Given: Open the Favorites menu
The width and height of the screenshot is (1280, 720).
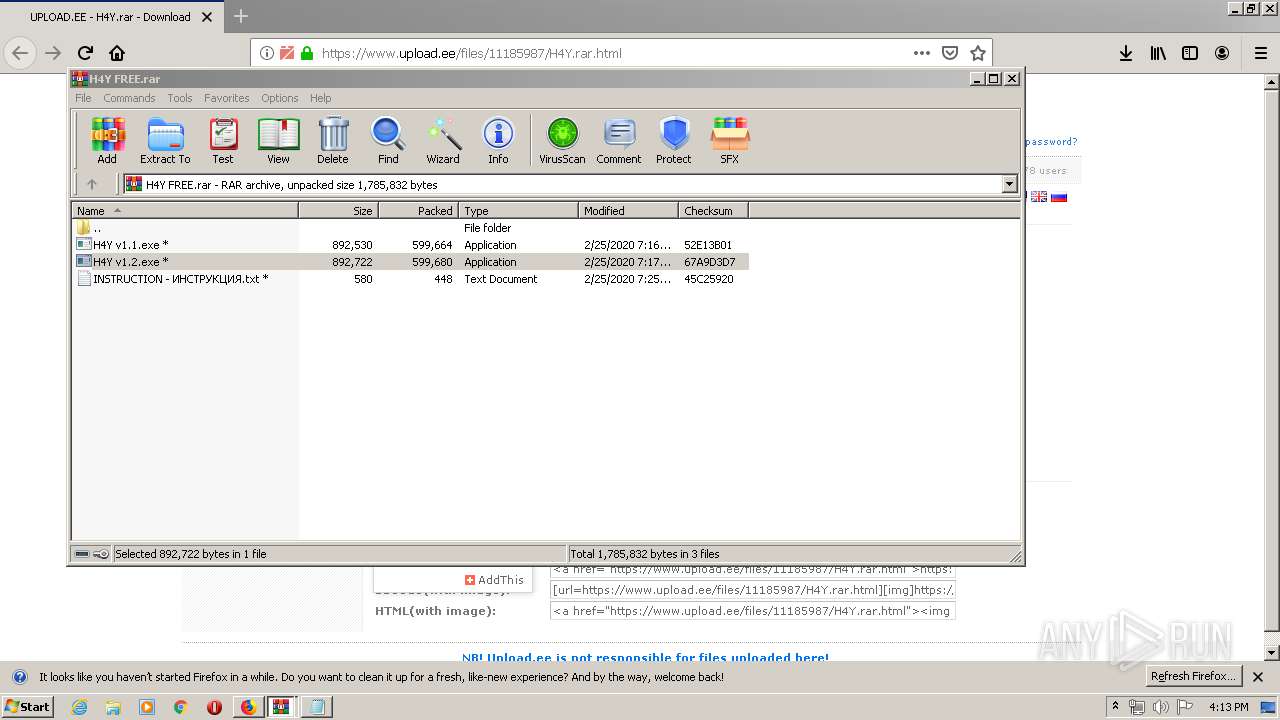Looking at the screenshot, I should [x=227, y=98].
